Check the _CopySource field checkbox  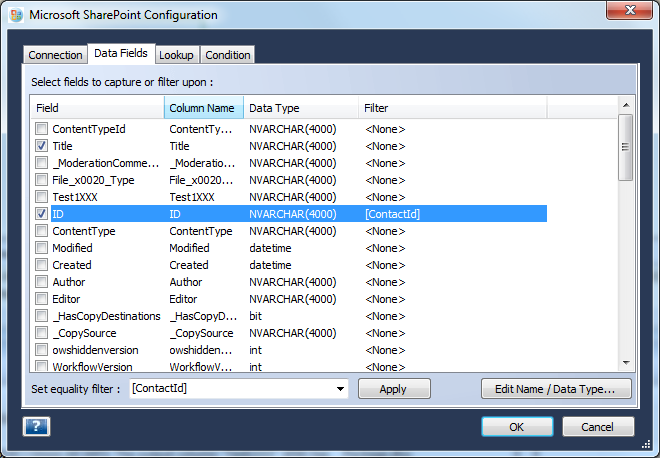41,333
